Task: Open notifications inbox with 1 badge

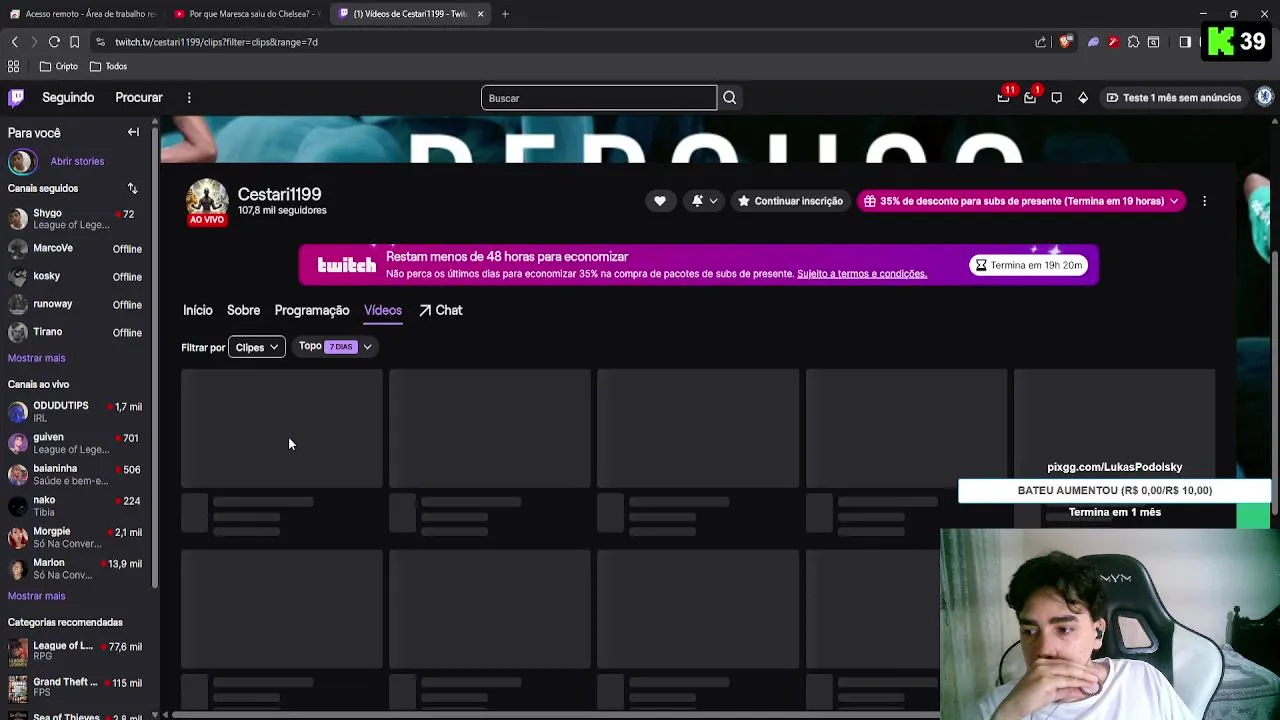Action: click(x=1030, y=97)
